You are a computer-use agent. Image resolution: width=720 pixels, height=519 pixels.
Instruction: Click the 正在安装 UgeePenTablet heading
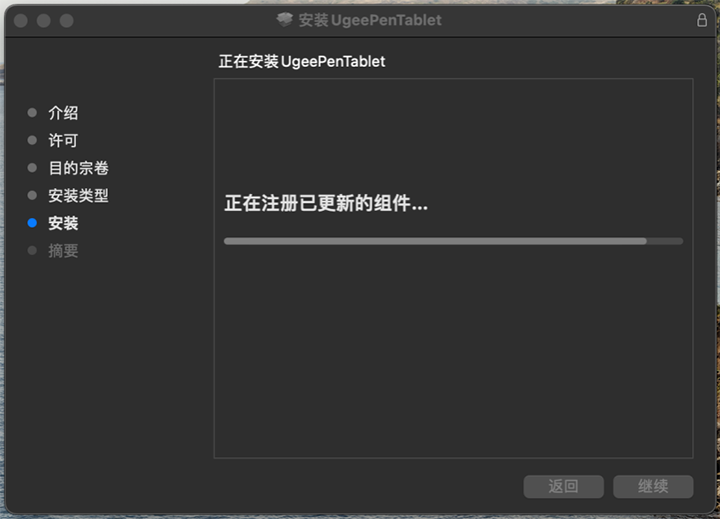tap(302, 61)
